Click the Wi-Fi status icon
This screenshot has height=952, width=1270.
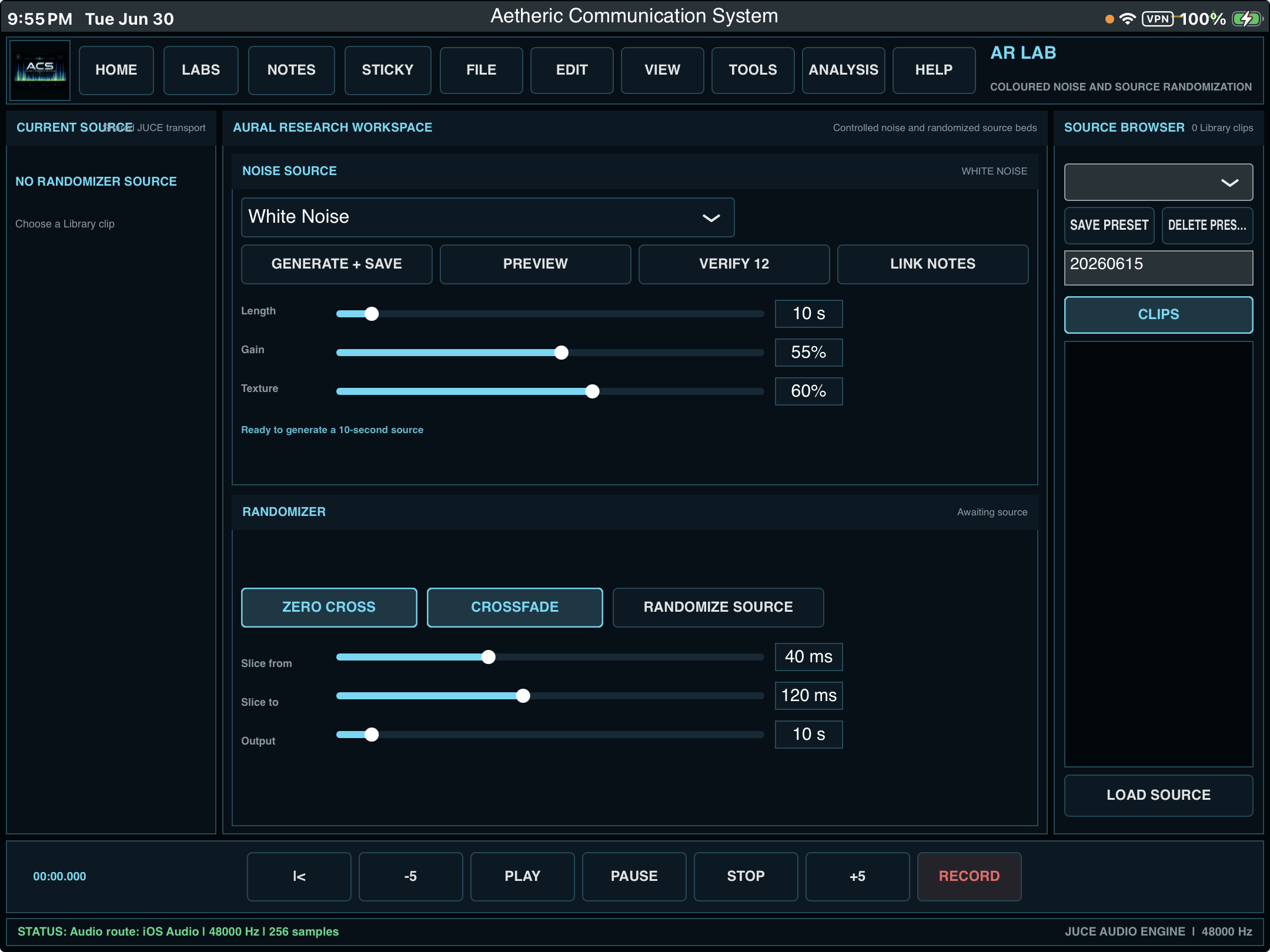(x=1127, y=19)
